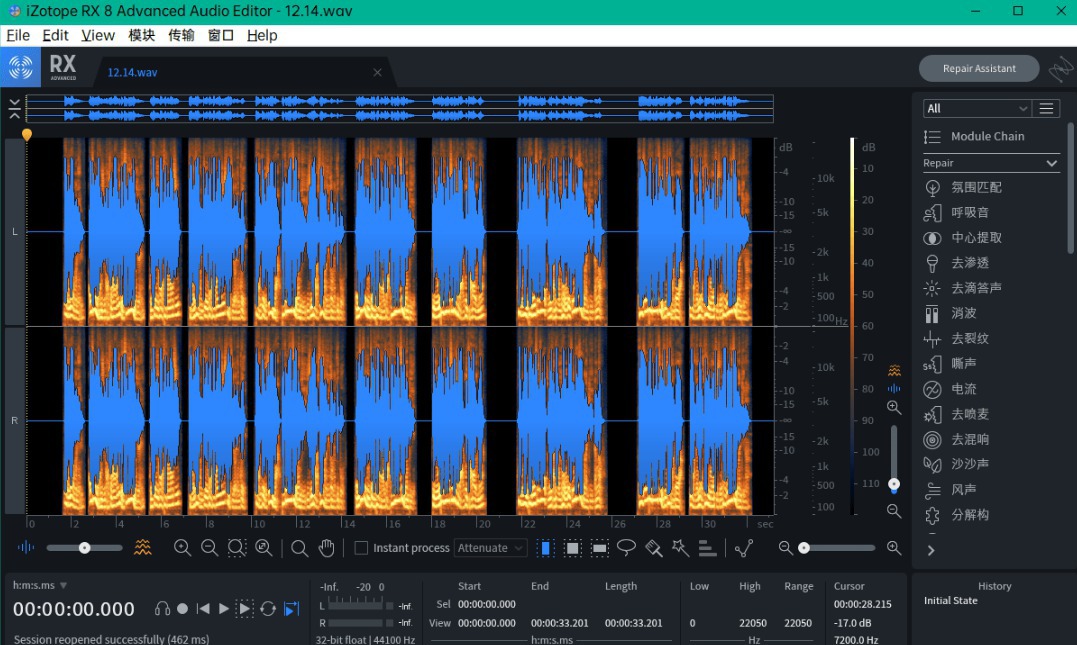Open the Breath Control (呼吸音) module
1077x645 pixels.
(x=956, y=212)
